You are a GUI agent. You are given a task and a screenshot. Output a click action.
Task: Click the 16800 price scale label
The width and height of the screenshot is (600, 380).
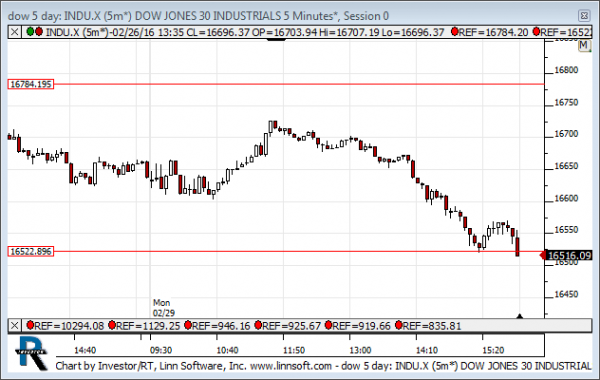[x=566, y=70]
